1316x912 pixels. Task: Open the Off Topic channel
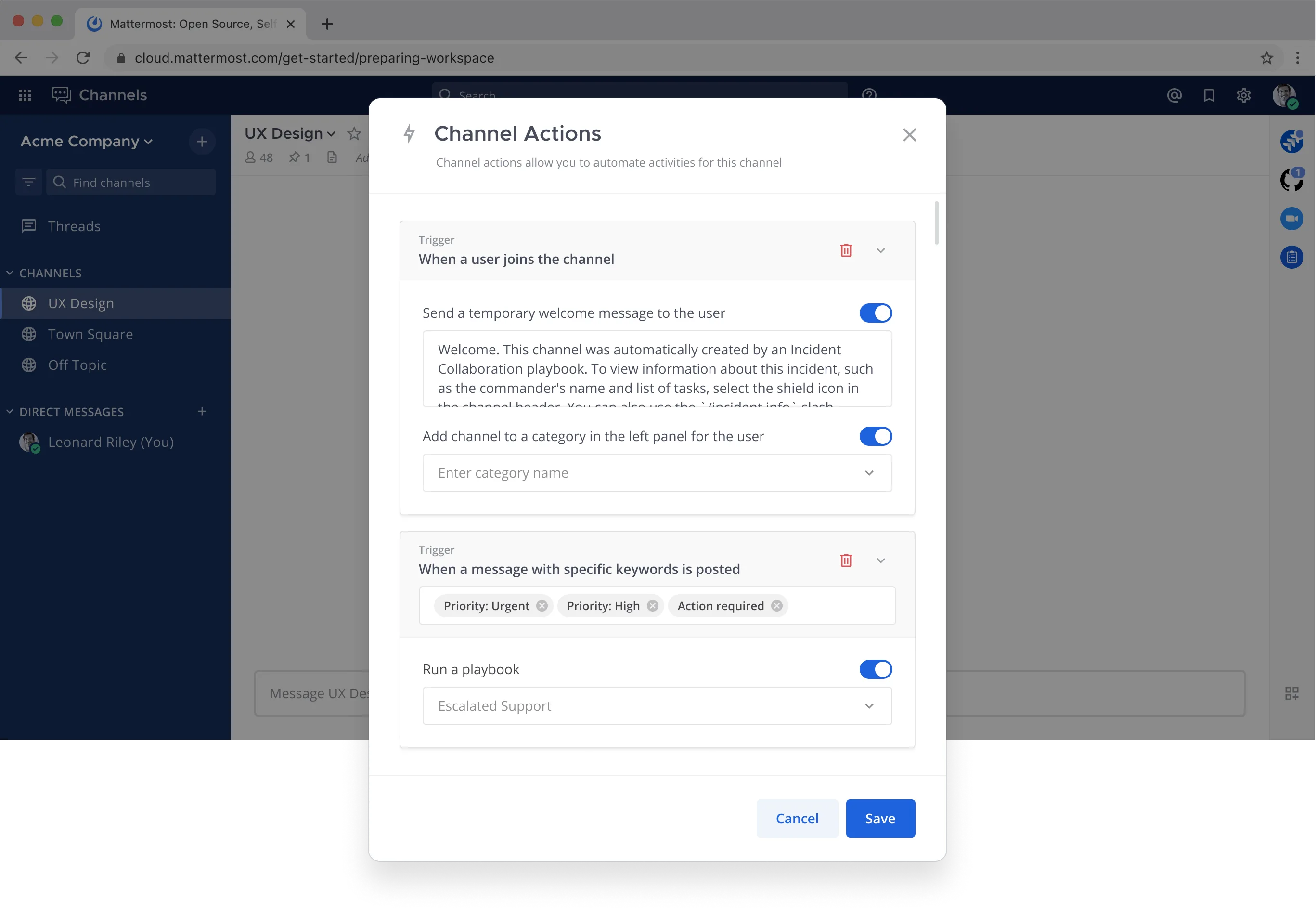116,365
